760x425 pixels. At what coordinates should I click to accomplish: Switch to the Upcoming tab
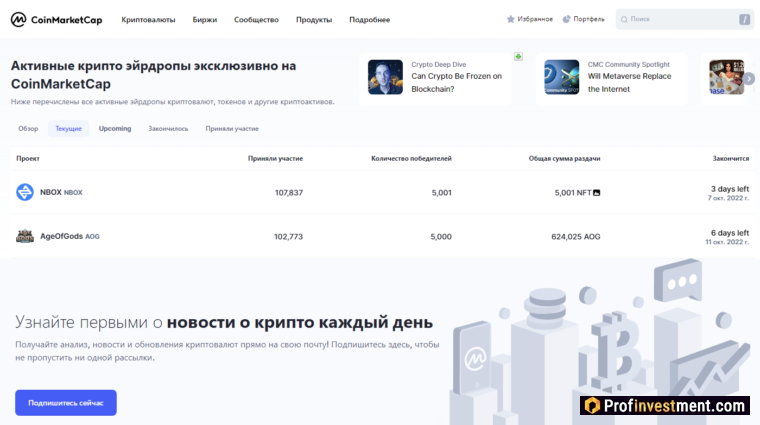pyautogui.click(x=115, y=128)
